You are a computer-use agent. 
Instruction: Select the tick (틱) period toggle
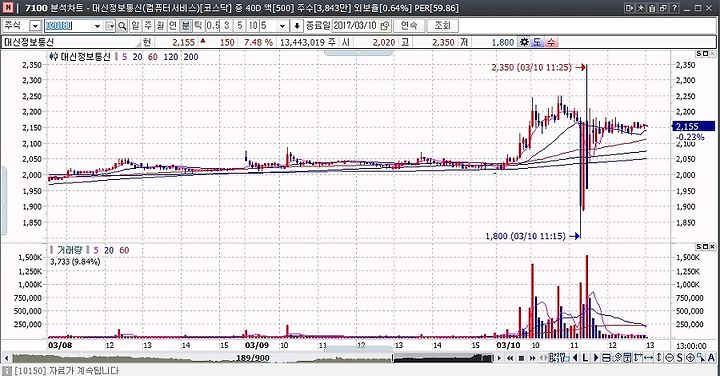[x=197, y=26]
